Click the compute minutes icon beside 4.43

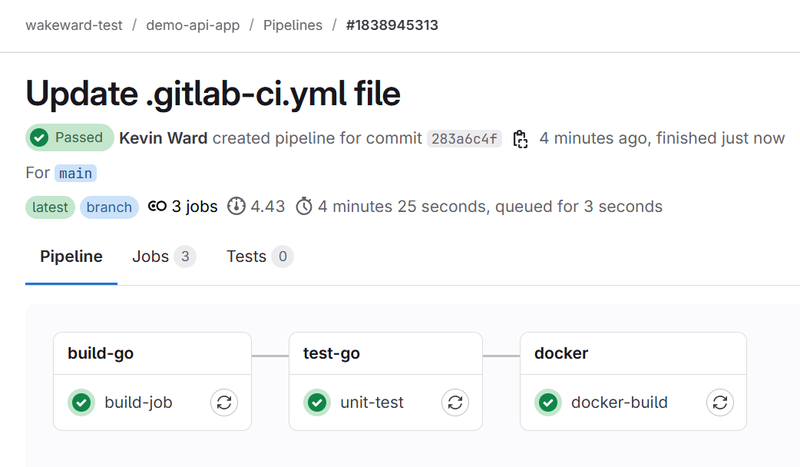click(237, 207)
